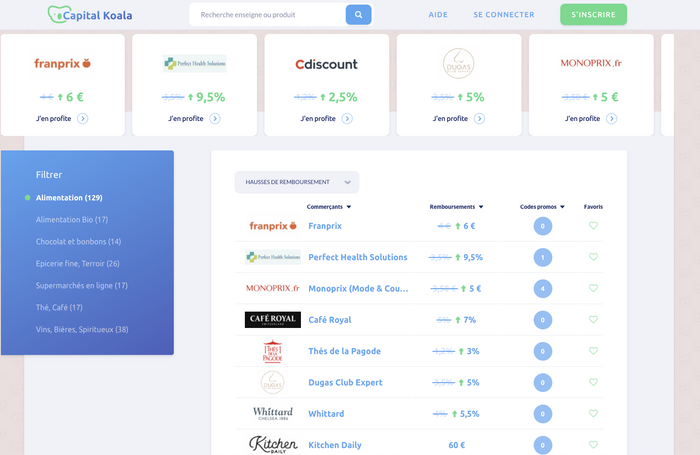The height and width of the screenshot is (455, 700).
Task: Favorite Monoprix row heart icon
Action: [593, 288]
